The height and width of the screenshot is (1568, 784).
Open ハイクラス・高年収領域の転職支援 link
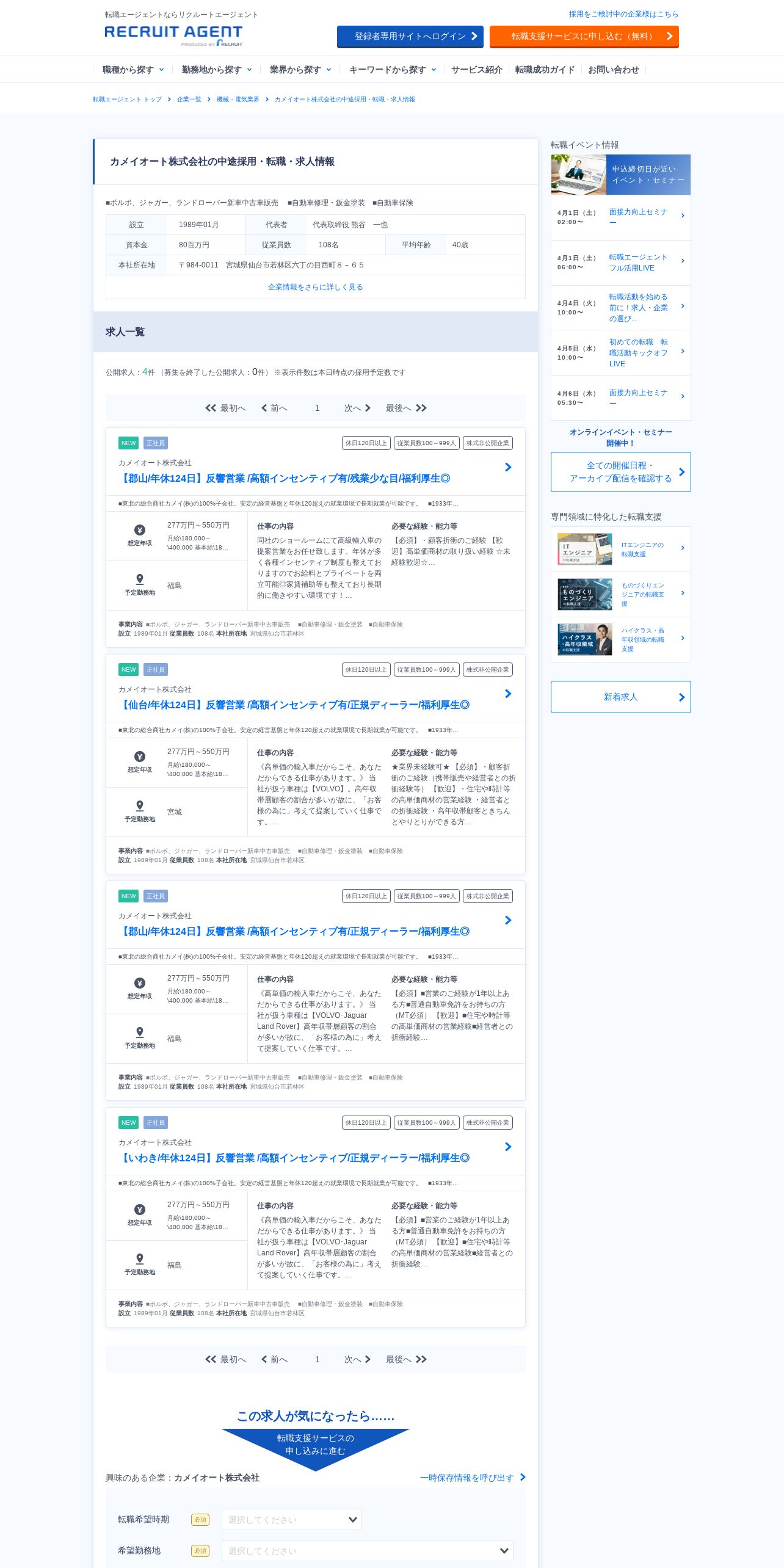643,639
